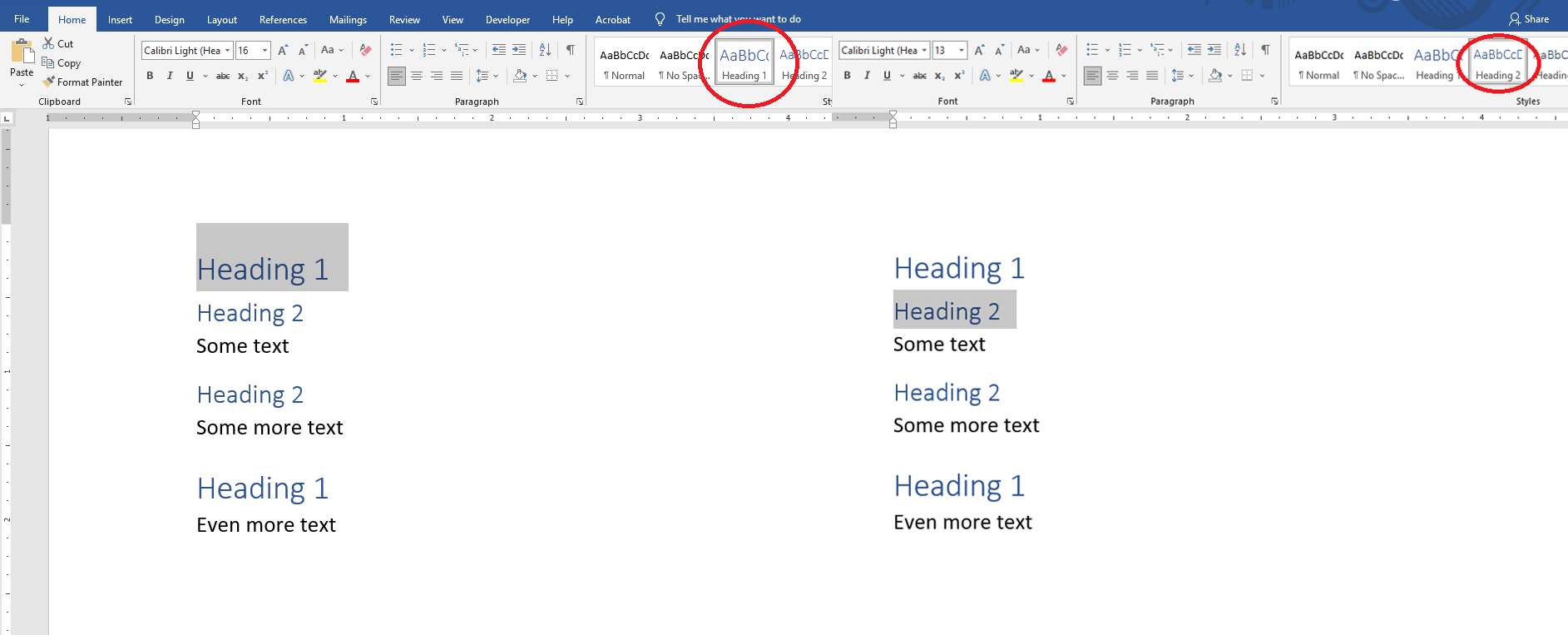Expand the Paste options arrow
The image size is (1568, 635).
pyautogui.click(x=22, y=84)
